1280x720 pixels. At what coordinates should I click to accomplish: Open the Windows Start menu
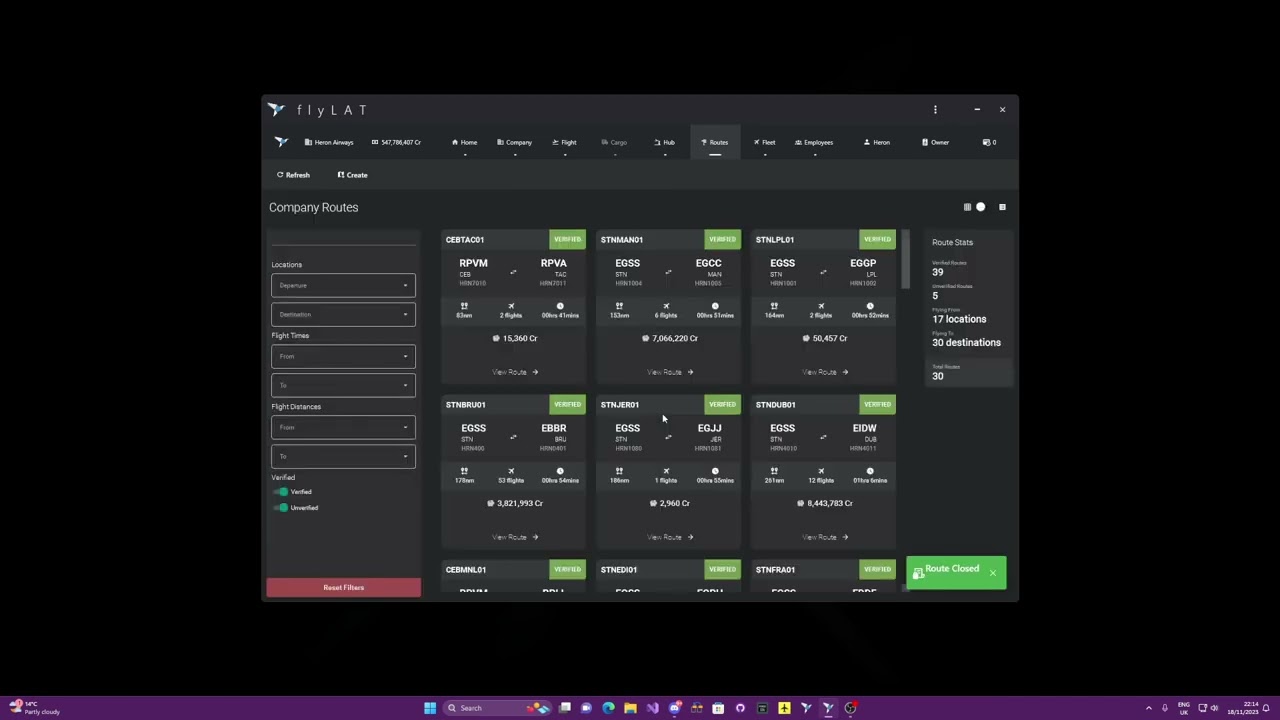pyautogui.click(x=430, y=708)
